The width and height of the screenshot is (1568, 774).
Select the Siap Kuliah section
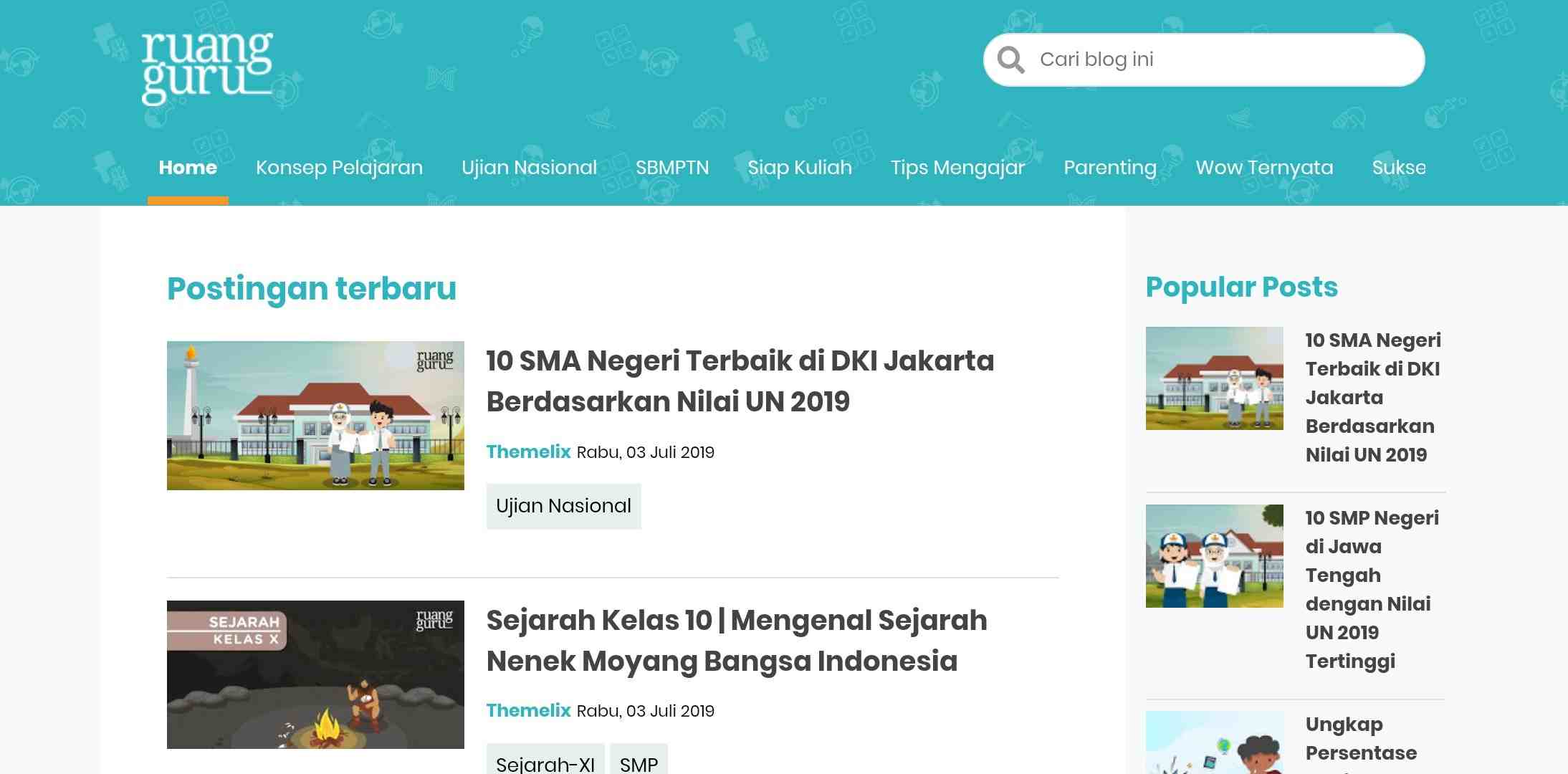799,167
